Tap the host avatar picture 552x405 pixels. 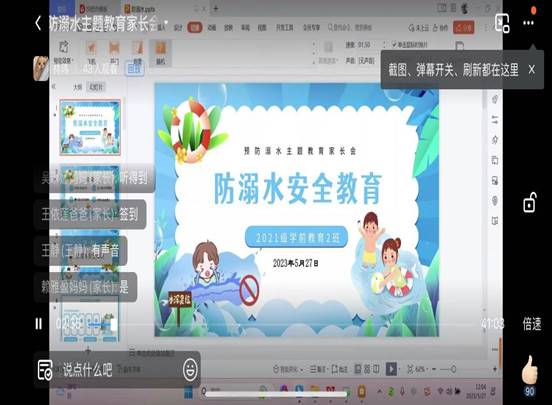click(x=41, y=68)
